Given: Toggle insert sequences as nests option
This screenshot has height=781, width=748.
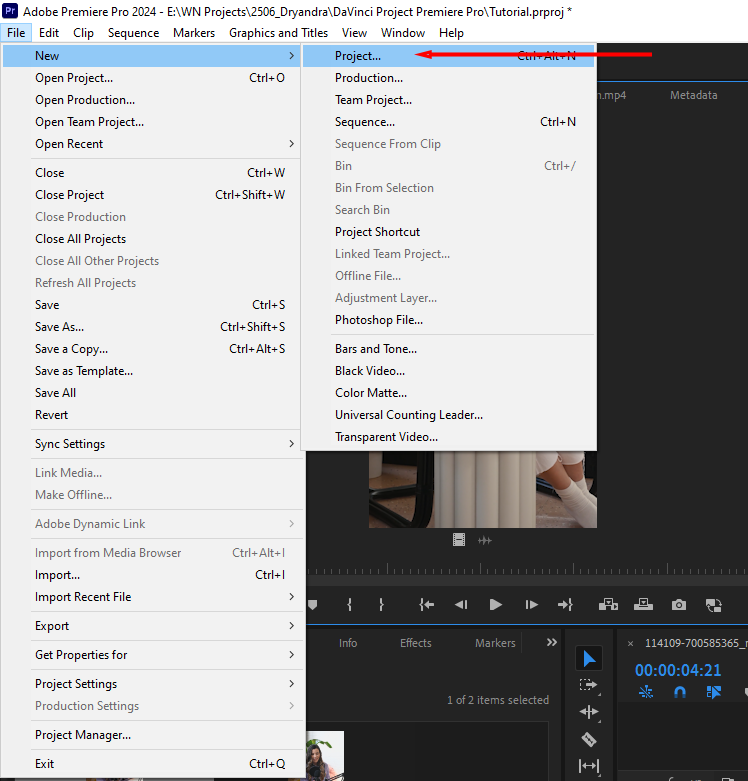Looking at the screenshot, I should [x=646, y=692].
